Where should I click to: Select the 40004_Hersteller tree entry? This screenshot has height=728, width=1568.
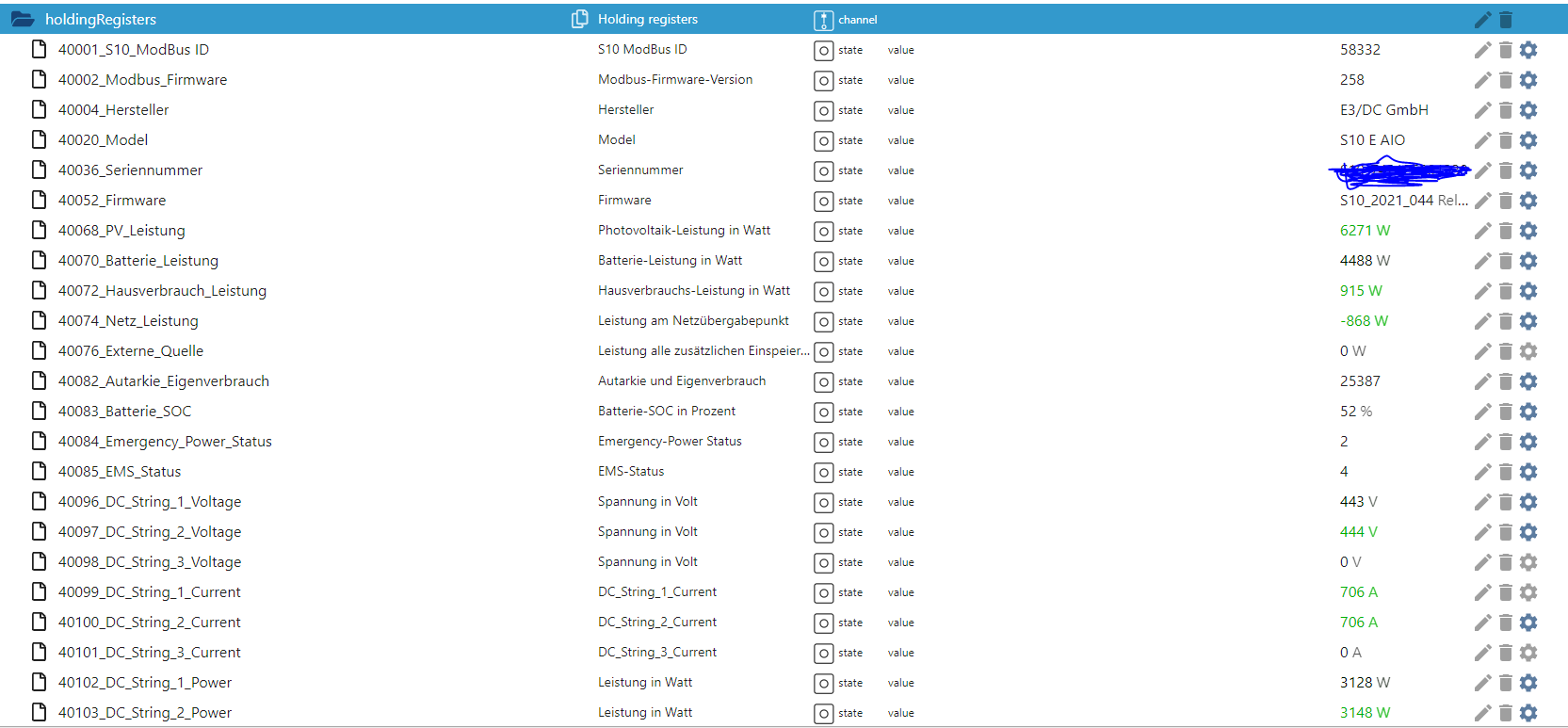point(113,110)
